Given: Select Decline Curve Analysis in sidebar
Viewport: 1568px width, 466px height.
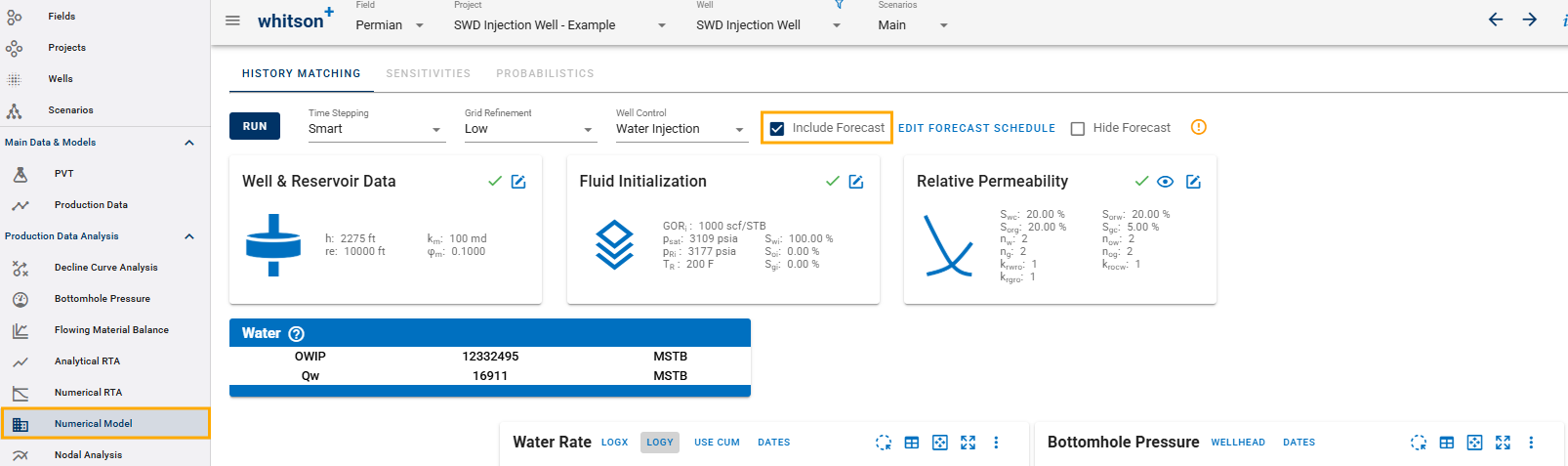Looking at the screenshot, I should 105,268.
